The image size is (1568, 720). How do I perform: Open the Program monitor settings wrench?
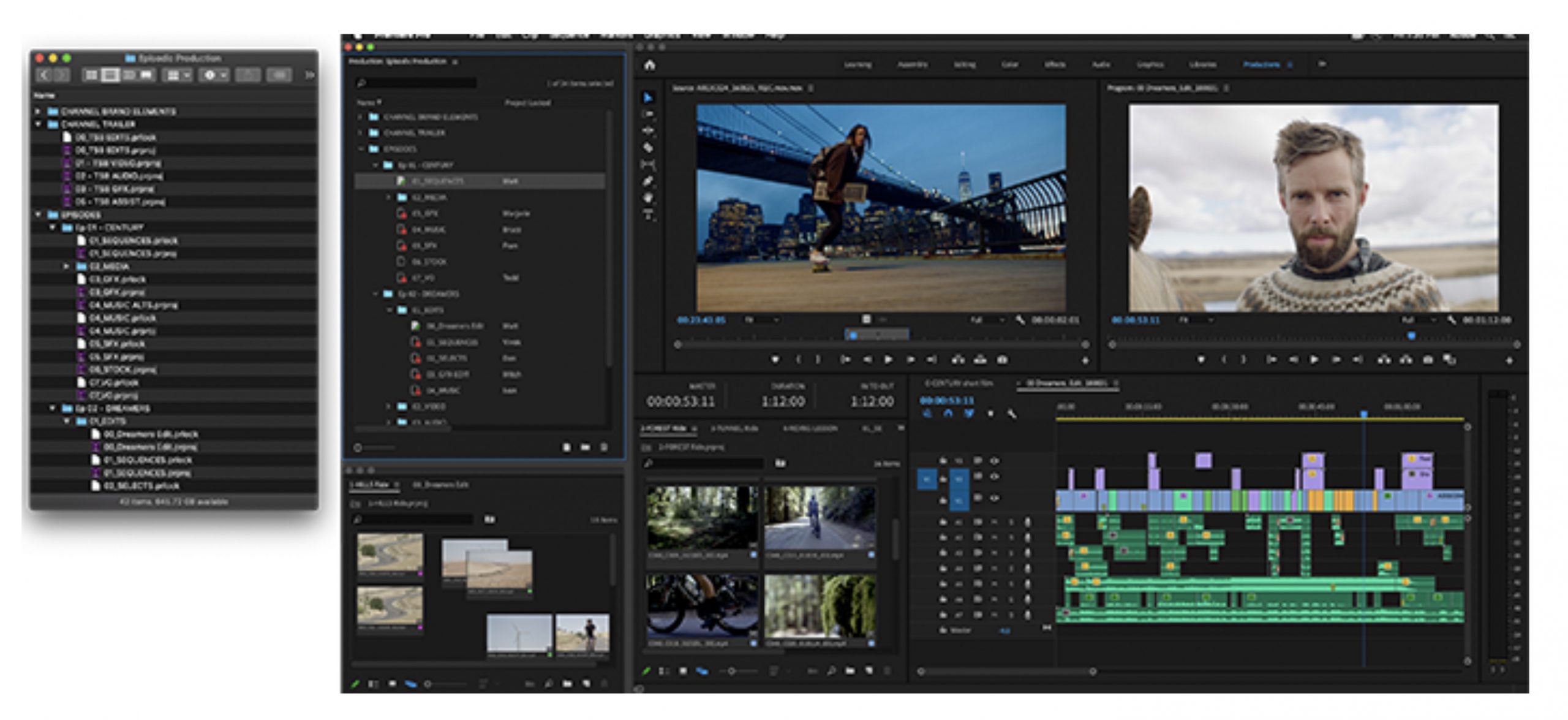(x=1450, y=319)
